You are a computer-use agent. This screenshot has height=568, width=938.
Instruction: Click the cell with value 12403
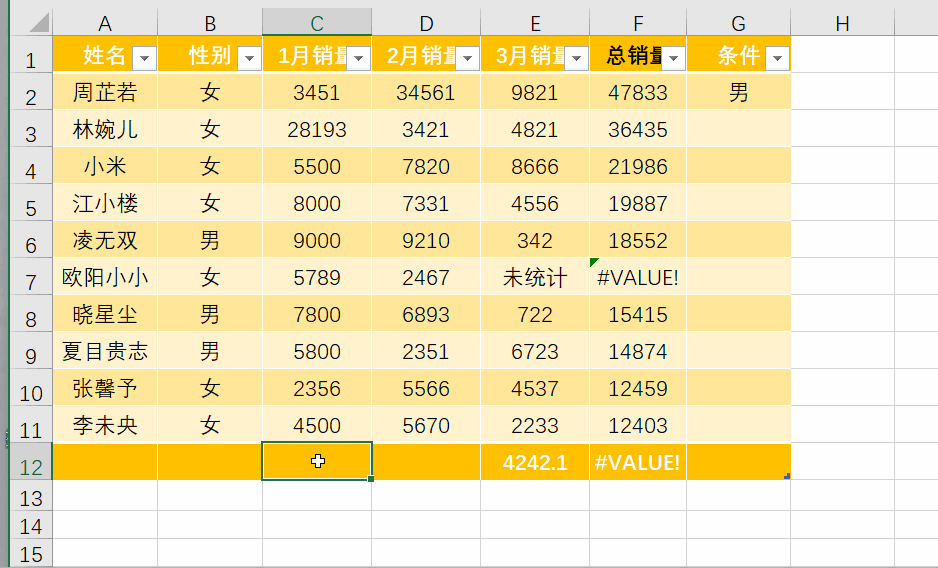pyautogui.click(x=638, y=425)
